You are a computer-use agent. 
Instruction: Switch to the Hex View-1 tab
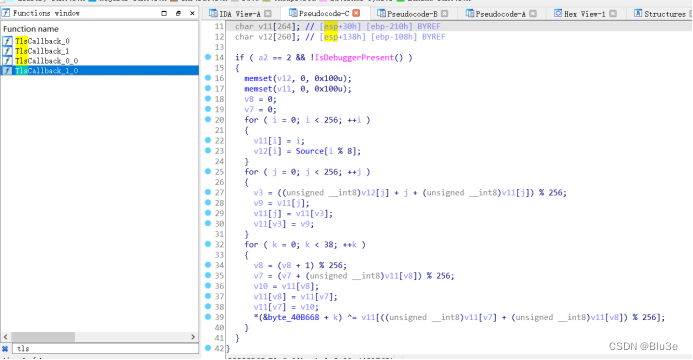click(585, 14)
